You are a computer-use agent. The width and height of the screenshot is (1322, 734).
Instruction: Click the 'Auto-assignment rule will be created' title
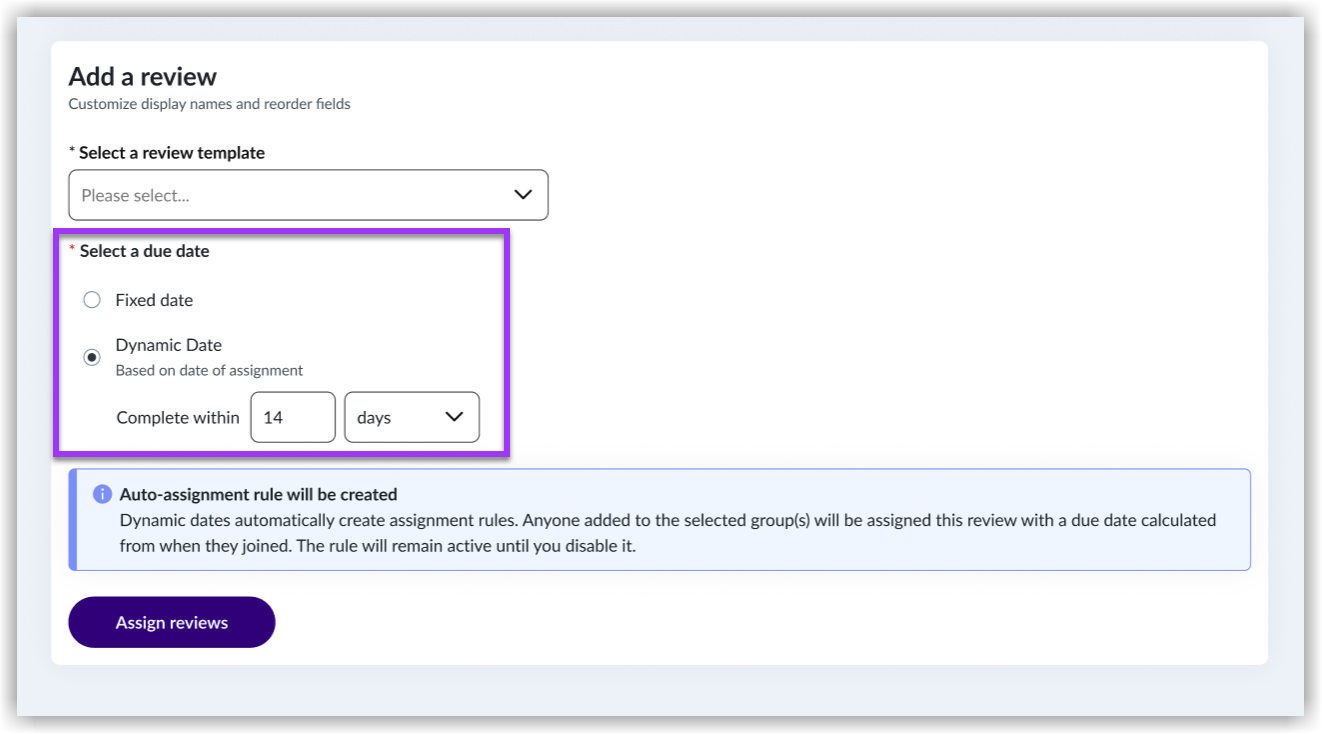tap(258, 494)
